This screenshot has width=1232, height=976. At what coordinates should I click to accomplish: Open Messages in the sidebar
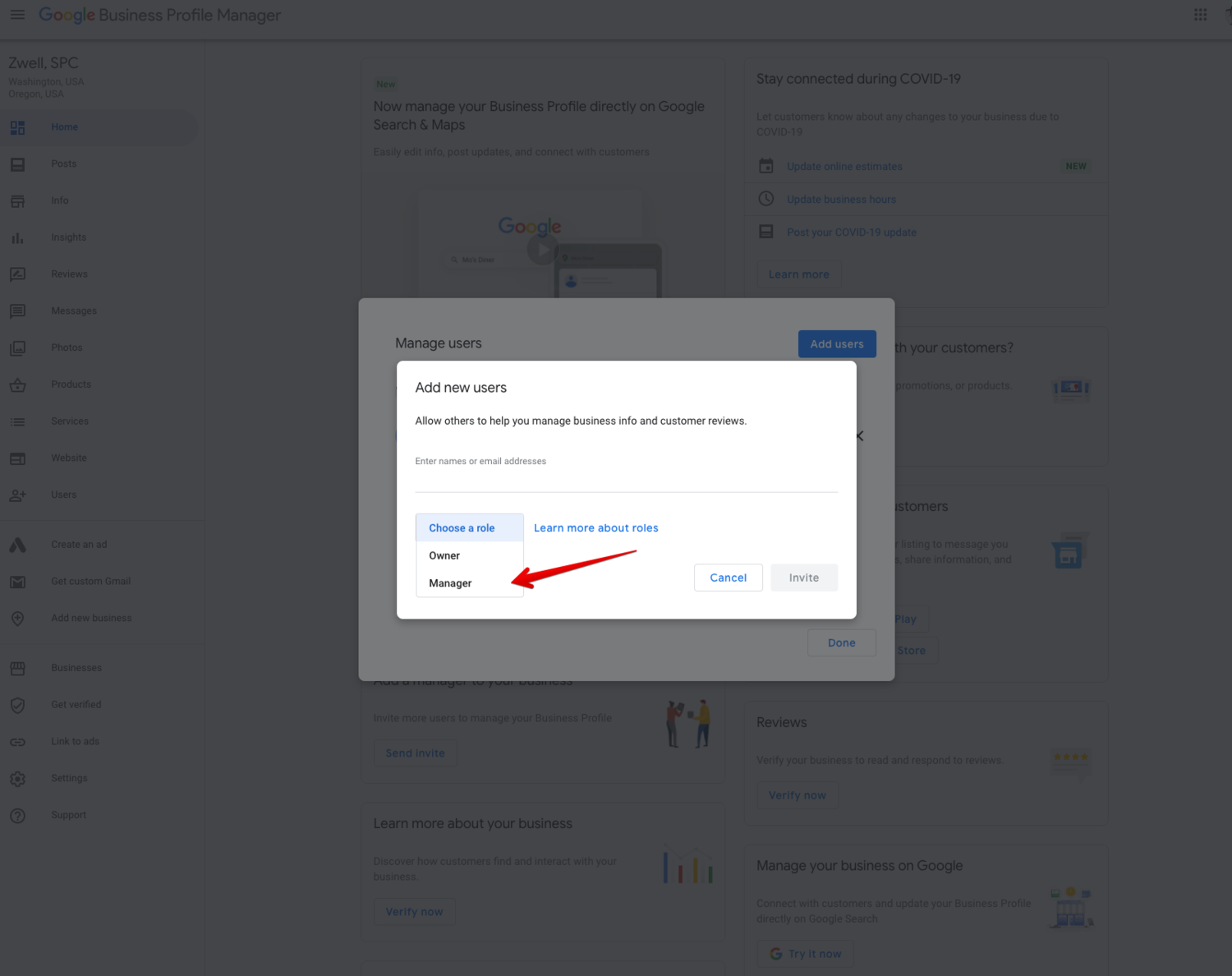pos(74,311)
